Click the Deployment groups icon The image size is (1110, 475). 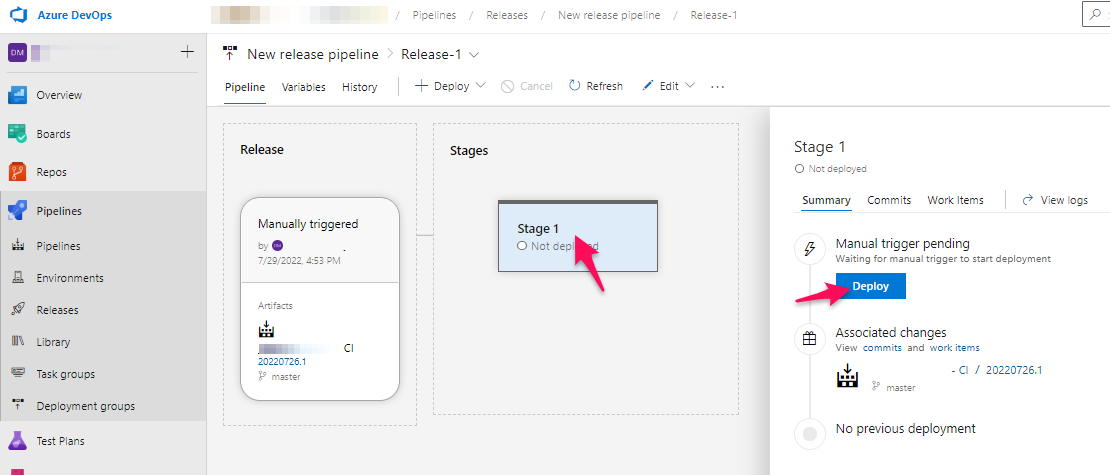tap(18, 406)
